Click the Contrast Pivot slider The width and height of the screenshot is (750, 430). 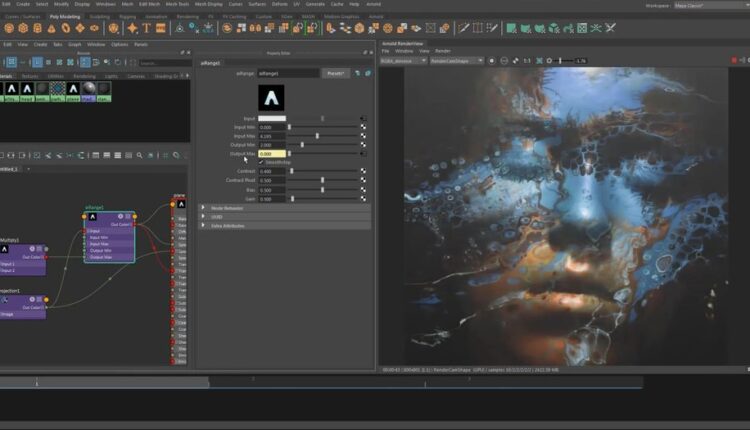tap(324, 180)
